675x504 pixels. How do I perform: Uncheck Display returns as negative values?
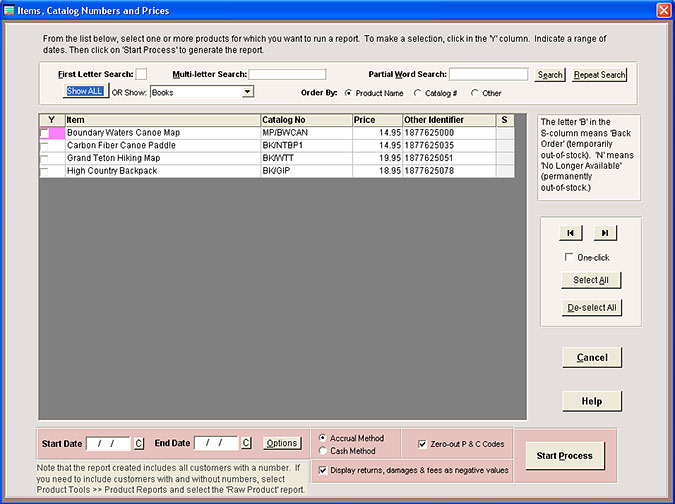tap(322, 469)
